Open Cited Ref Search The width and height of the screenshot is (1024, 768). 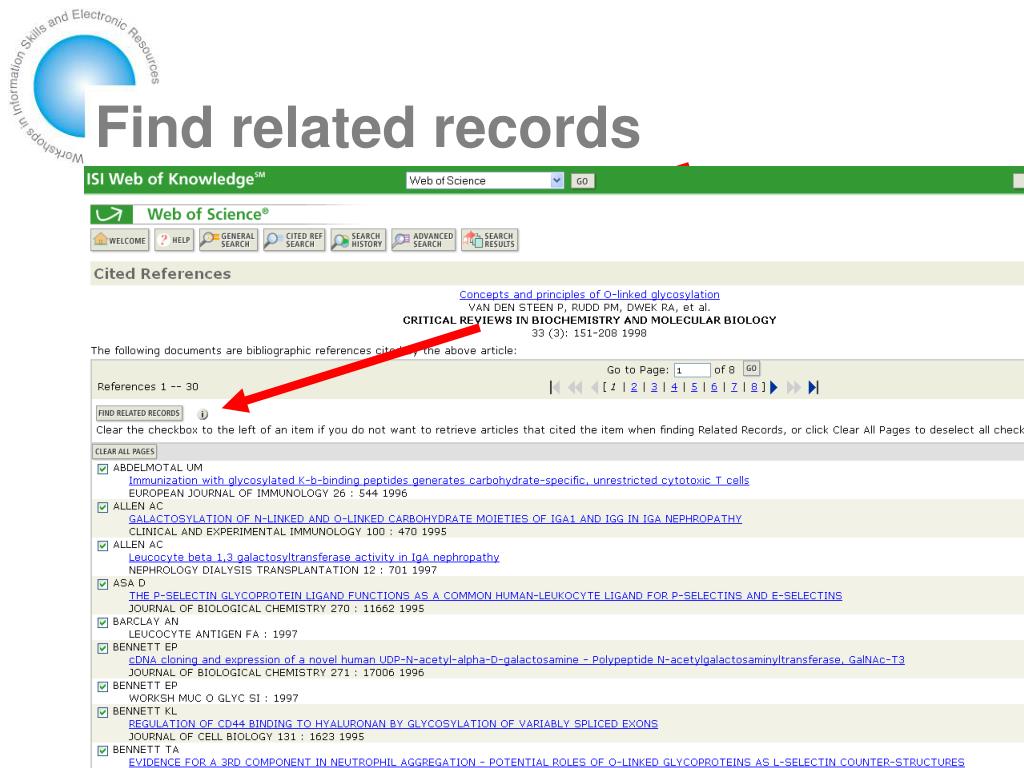pyautogui.click(x=294, y=240)
